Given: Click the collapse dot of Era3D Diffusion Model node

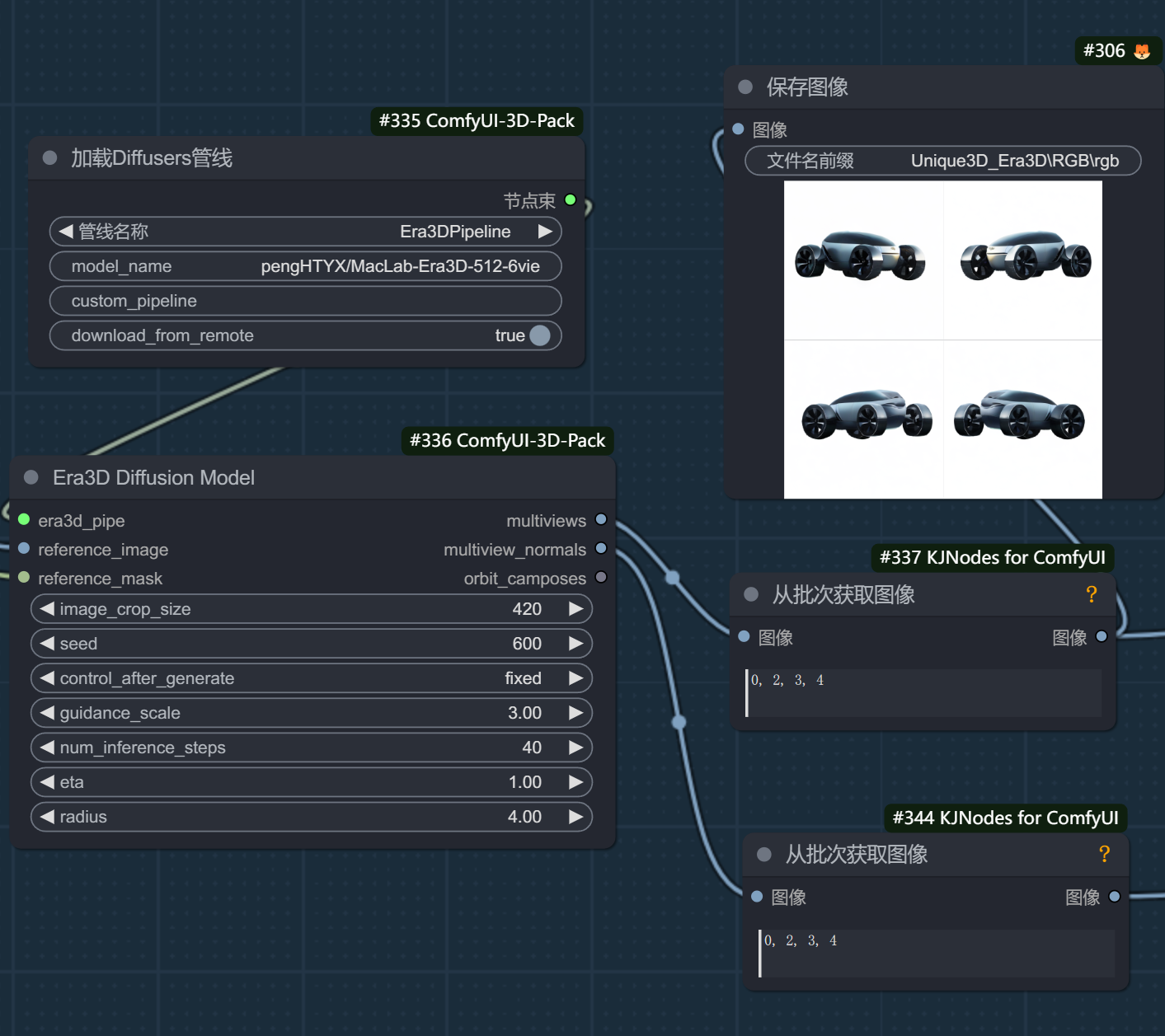Looking at the screenshot, I should (x=31, y=477).
